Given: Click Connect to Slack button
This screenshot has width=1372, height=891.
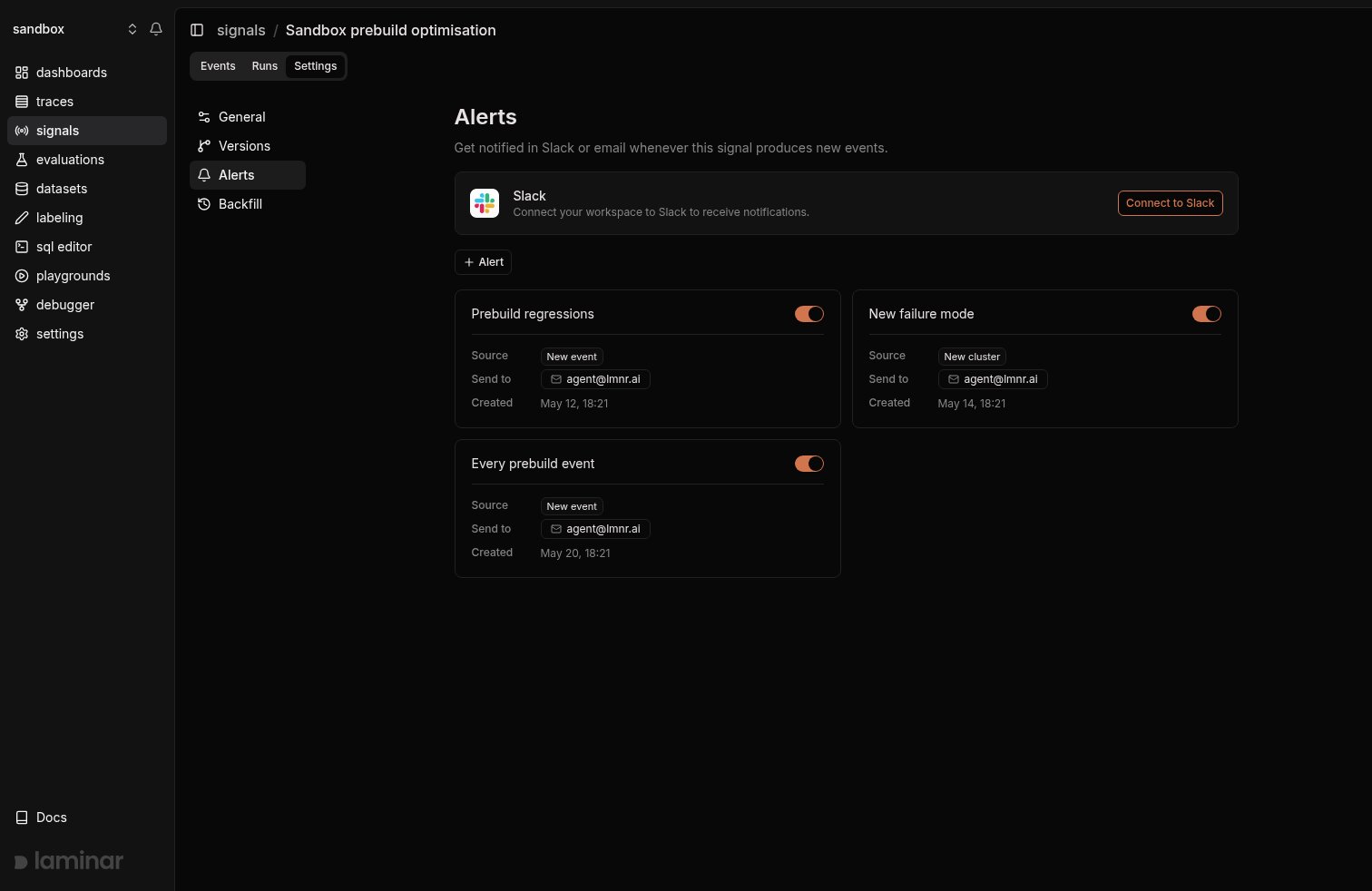Looking at the screenshot, I should [1171, 203].
